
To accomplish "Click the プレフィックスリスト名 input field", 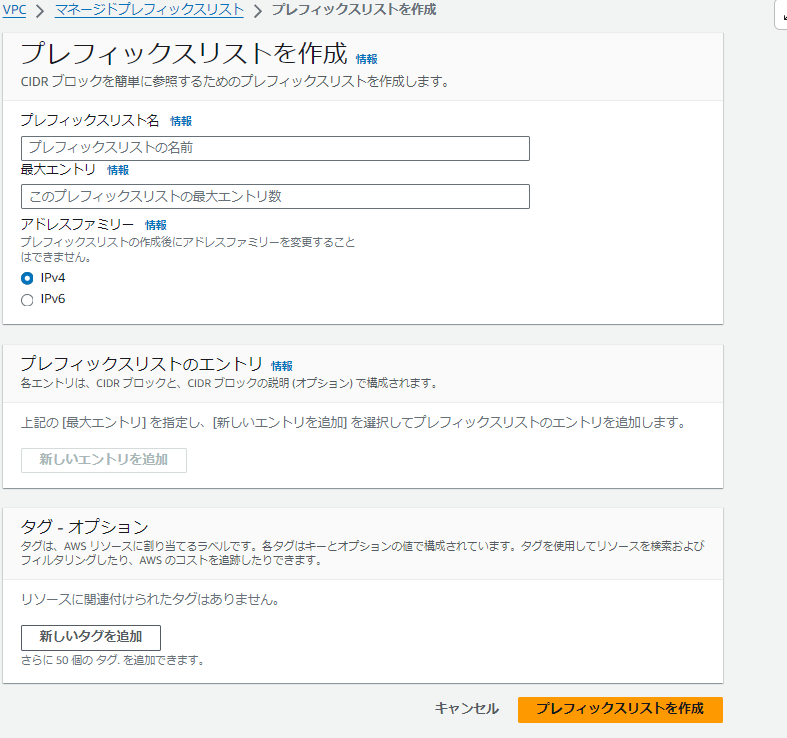I will point(275,148).
